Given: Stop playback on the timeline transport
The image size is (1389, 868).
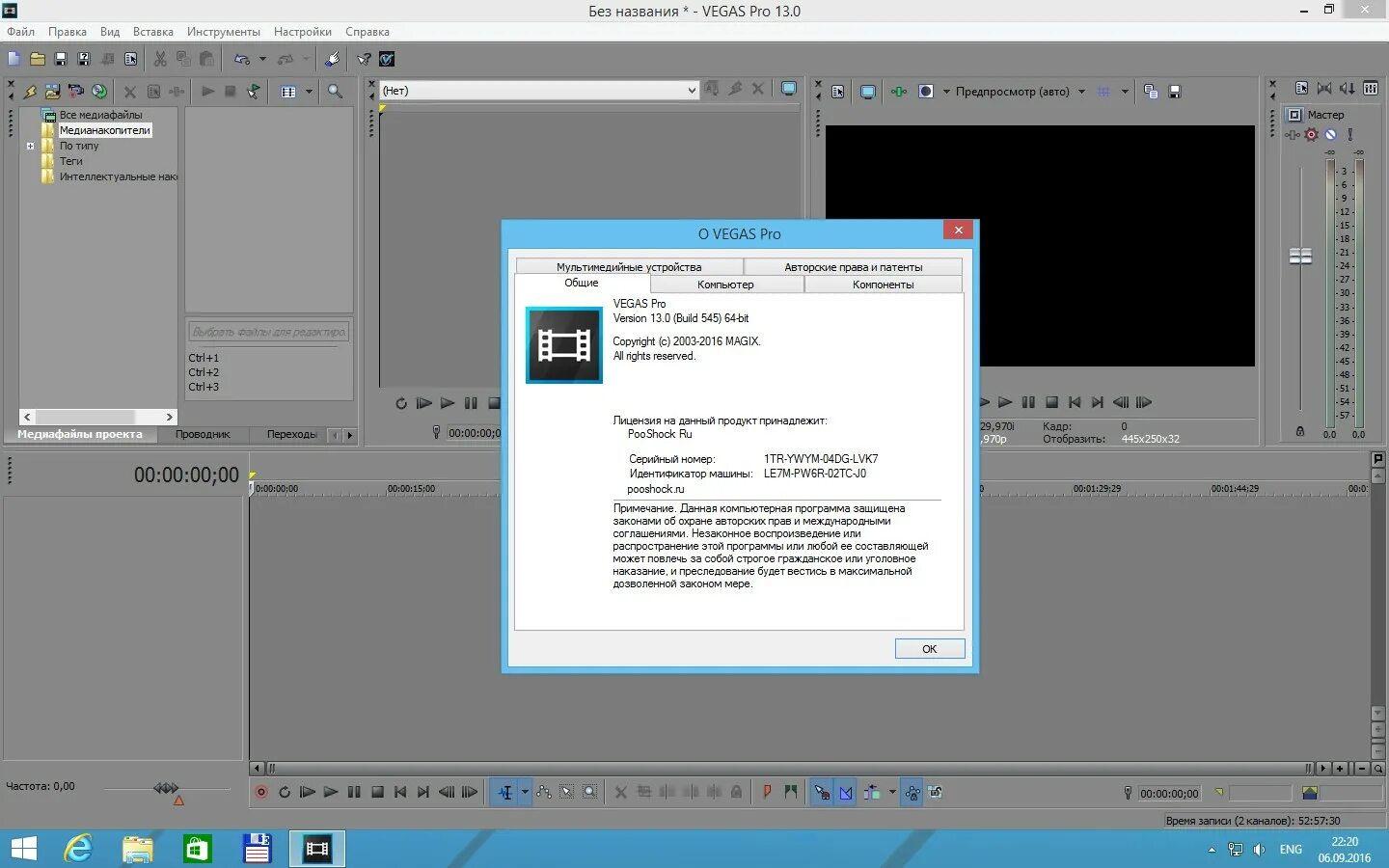Looking at the screenshot, I should pyautogui.click(x=377, y=792).
